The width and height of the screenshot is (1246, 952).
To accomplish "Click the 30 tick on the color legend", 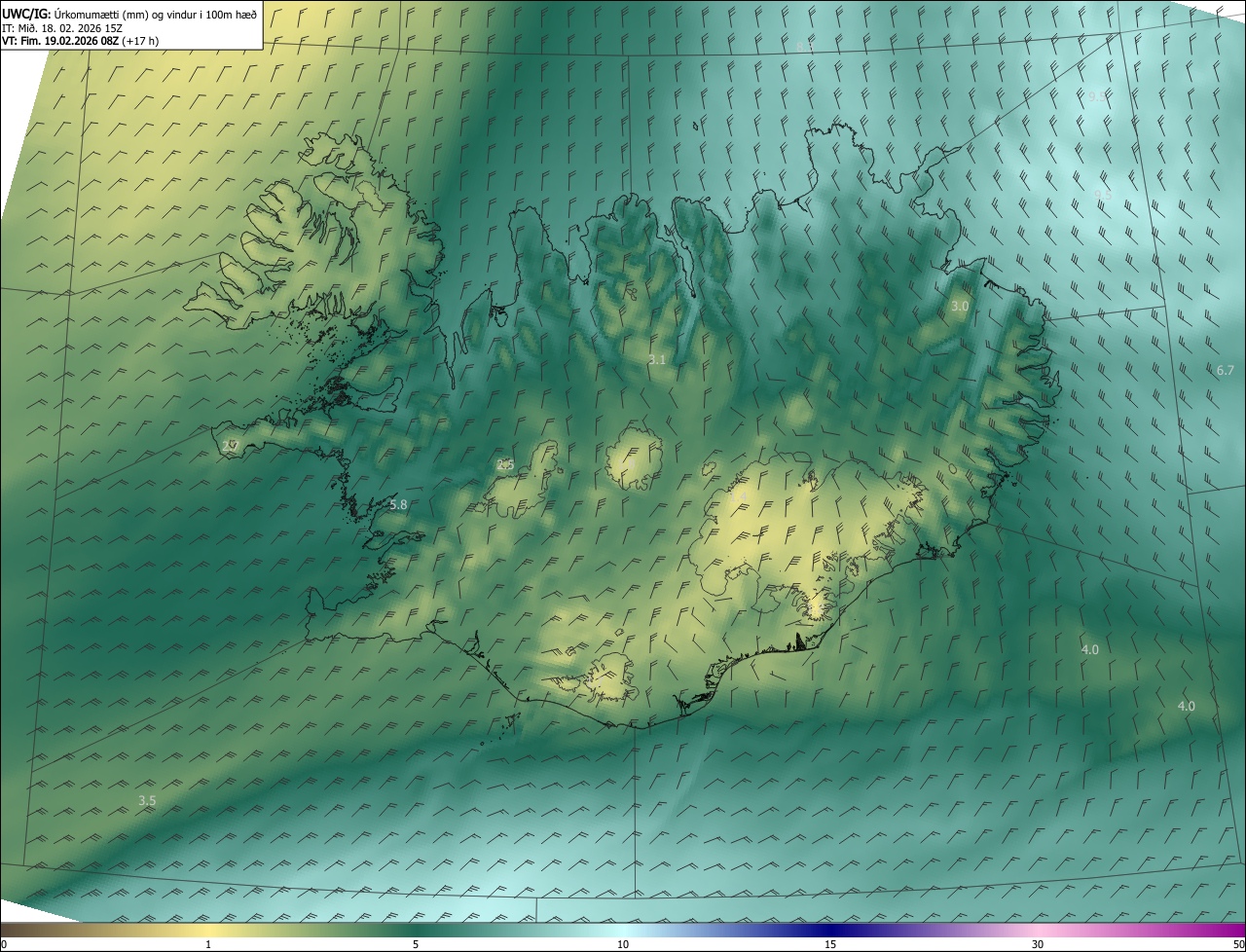I will click(1038, 944).
